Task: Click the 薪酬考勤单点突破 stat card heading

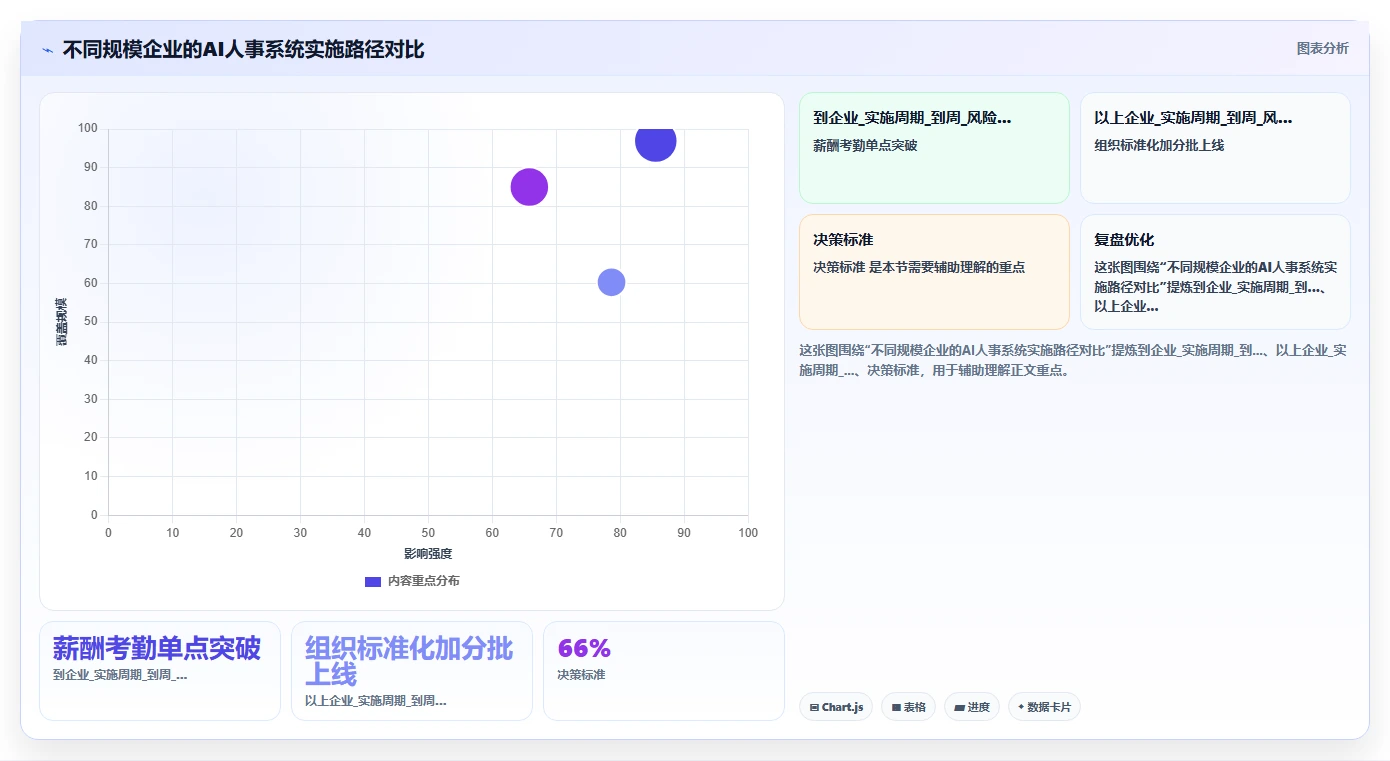Action: [157, 648]
